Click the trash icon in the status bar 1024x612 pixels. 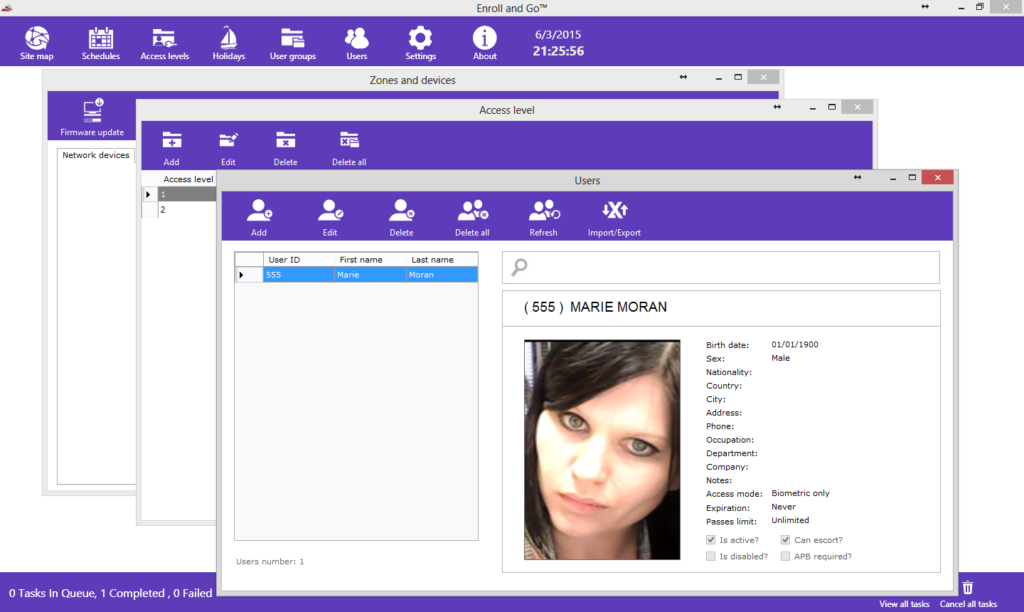point(966,588)
